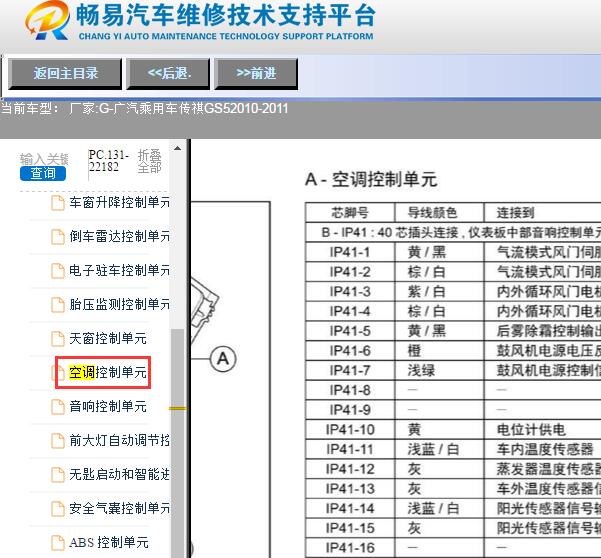Click the 畅易 platform logo icon

pyautogui.click(x=48, y=20)
